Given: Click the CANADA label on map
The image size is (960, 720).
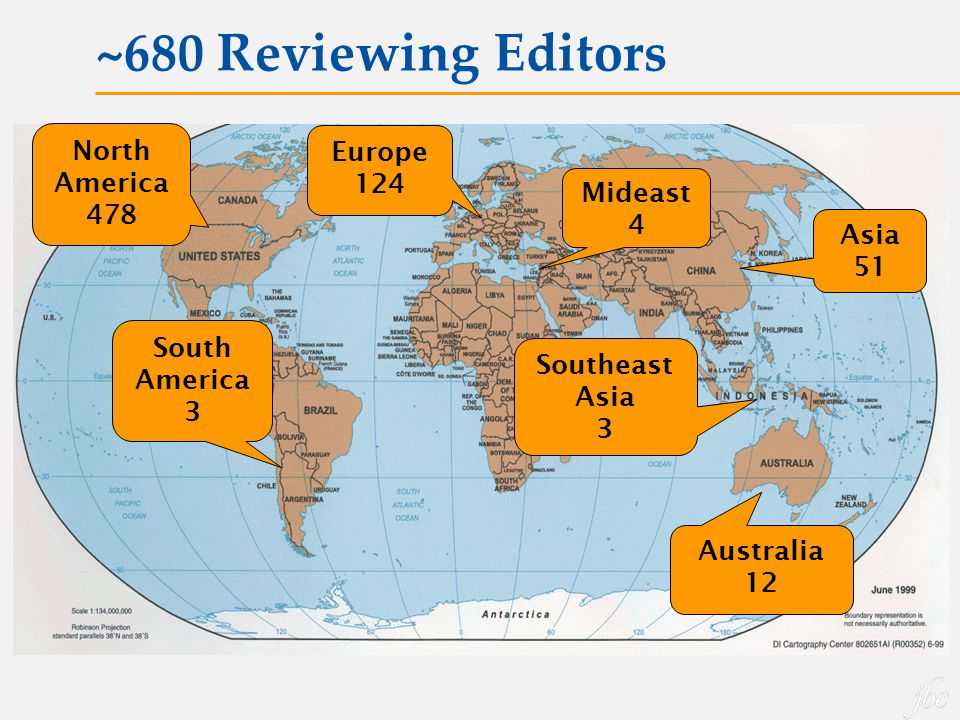Looking at the screenshot, I should click(238, 200).
